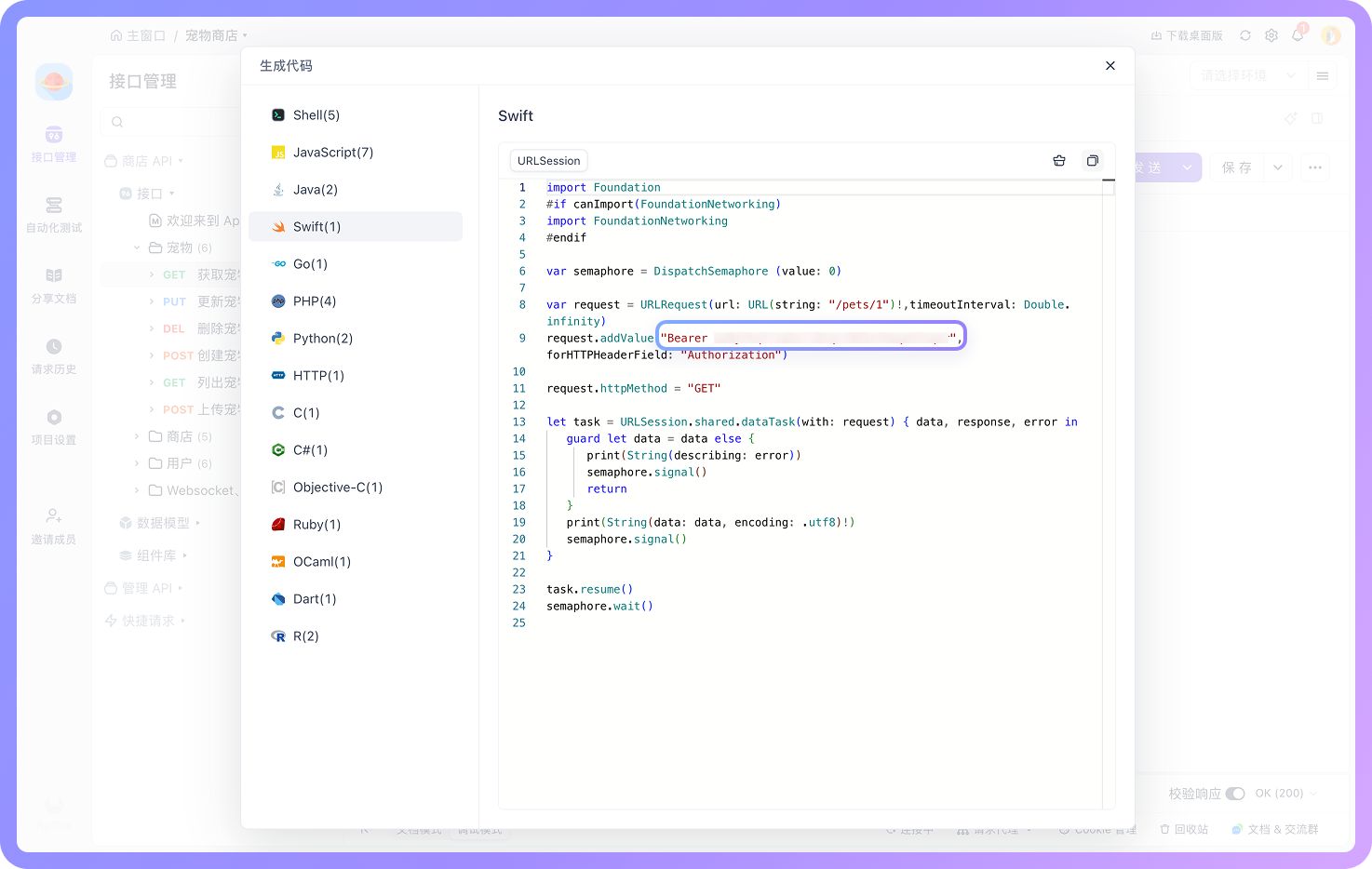Click the C language icon
Image resolution: width=1372 pixels, height=869 pixels.
click(278, 413)
